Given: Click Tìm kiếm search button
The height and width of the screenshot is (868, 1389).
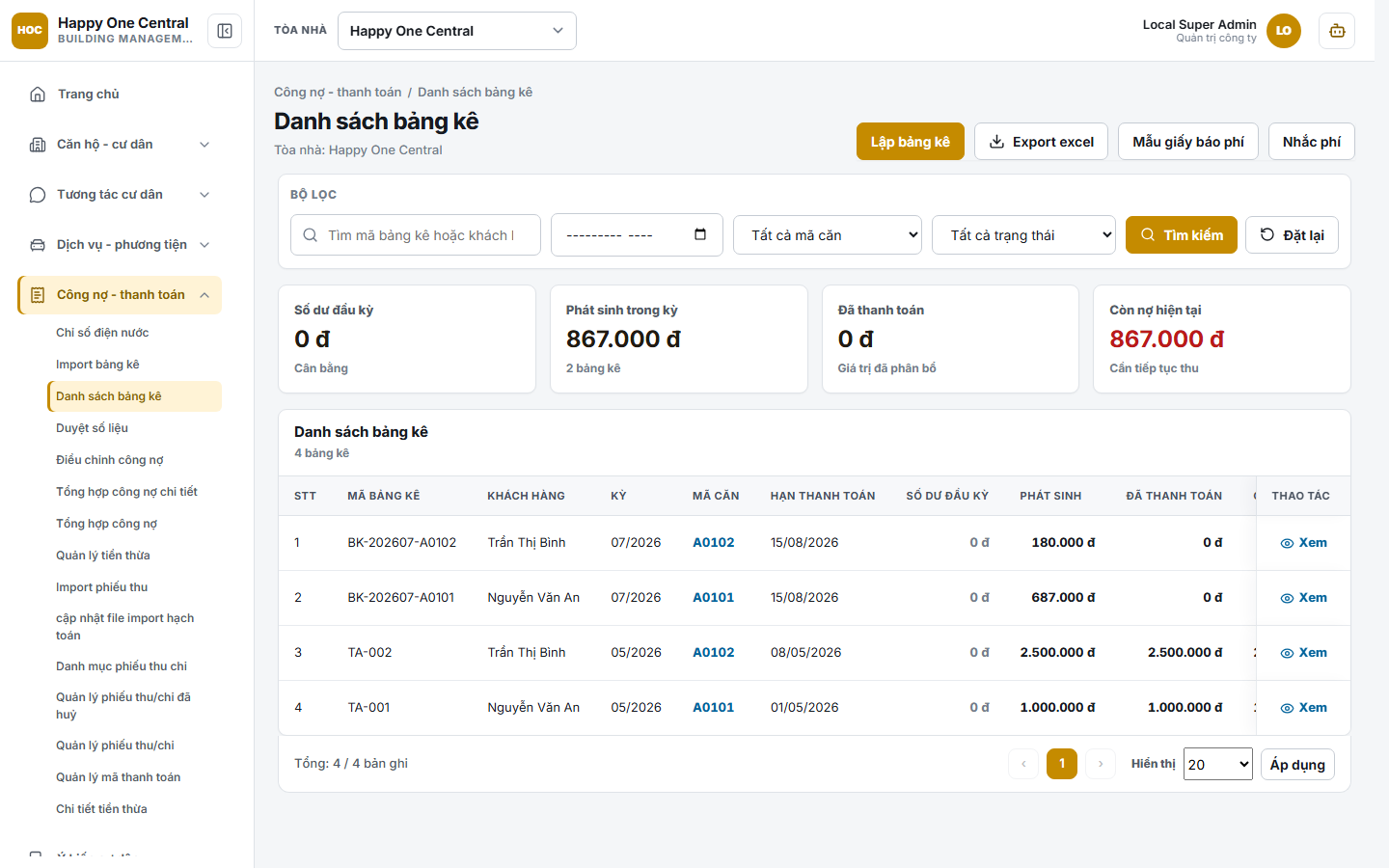Looking at the screenshot, I should pyautogui.click(x=1182, y=235).
